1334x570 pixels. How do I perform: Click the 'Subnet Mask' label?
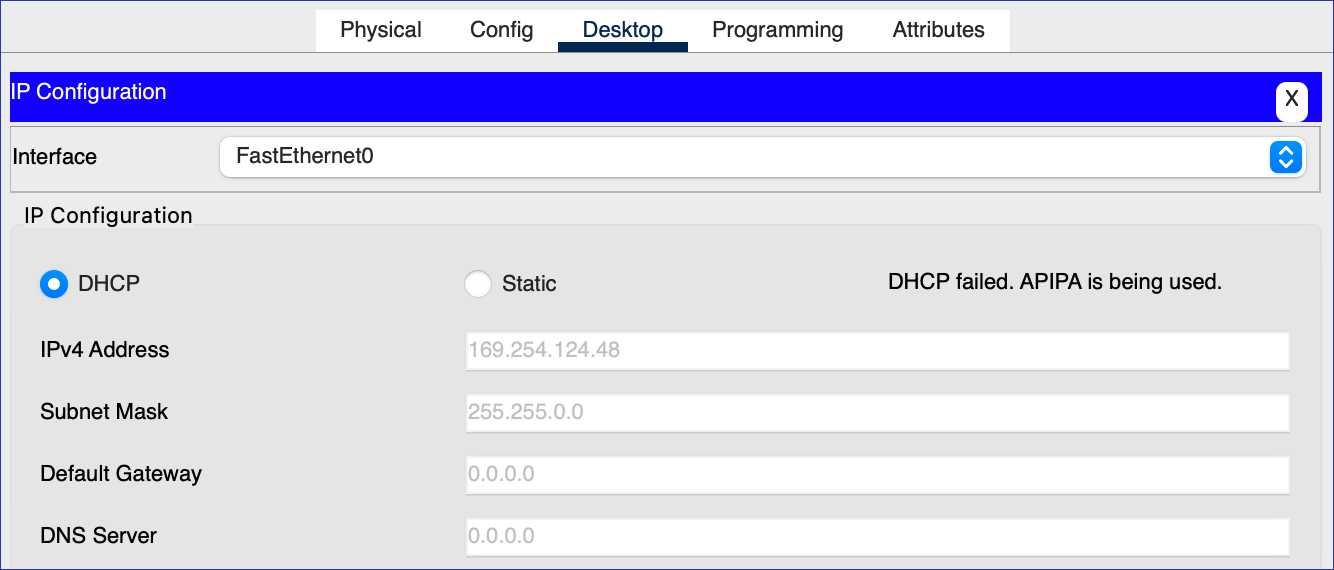104,412
